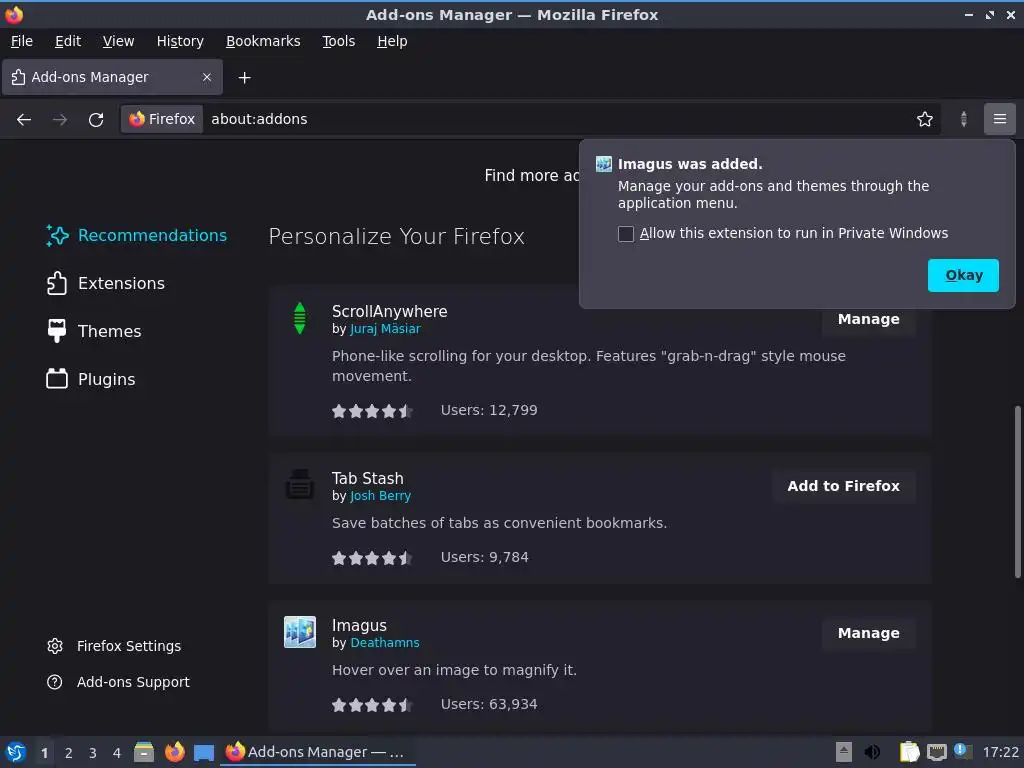Enable Allow this extension to run in Private Windows
This screenshot has width=1024, height=768.
click(626, 234)
